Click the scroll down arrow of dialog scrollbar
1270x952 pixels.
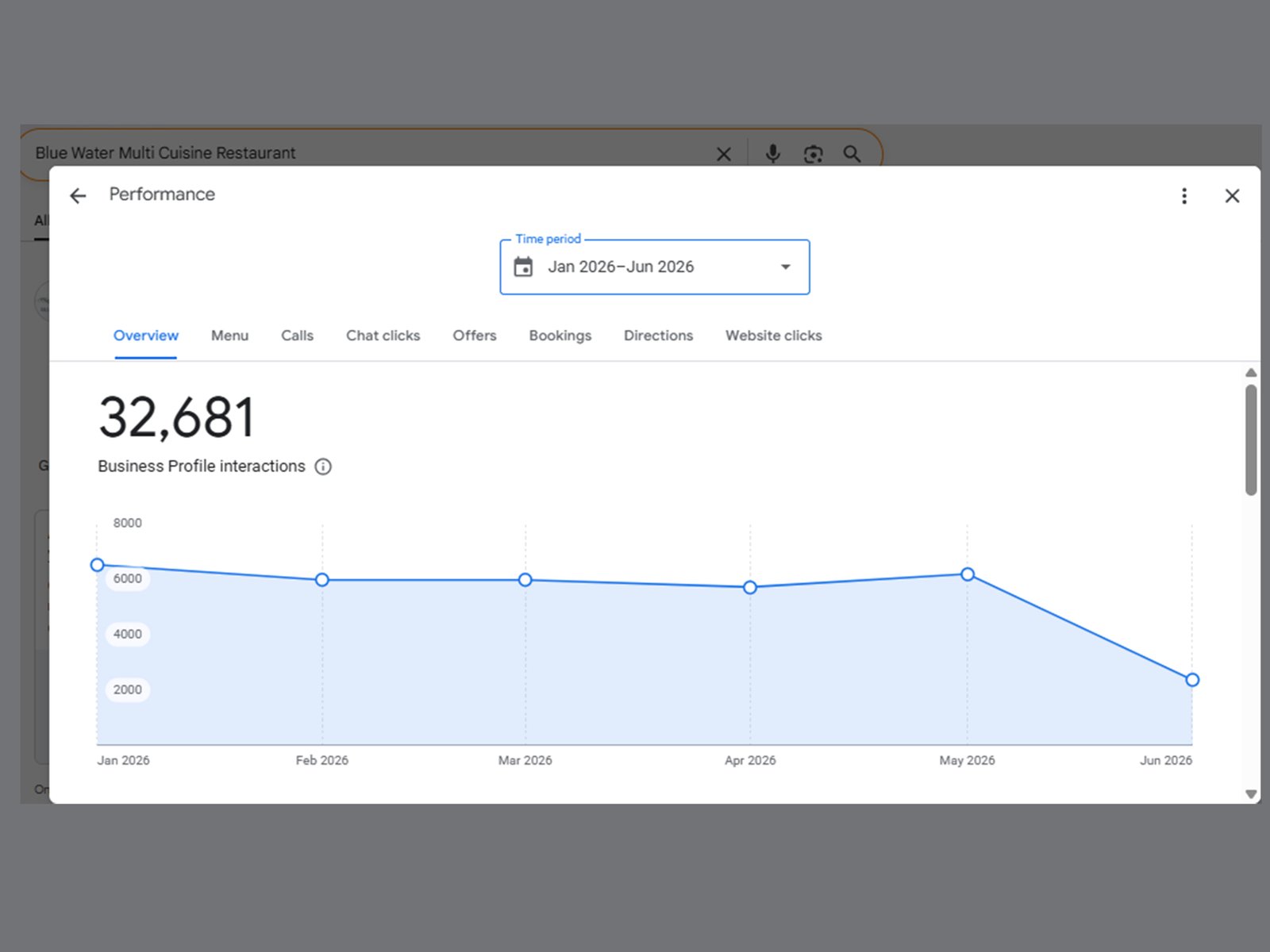(1251, 794)
